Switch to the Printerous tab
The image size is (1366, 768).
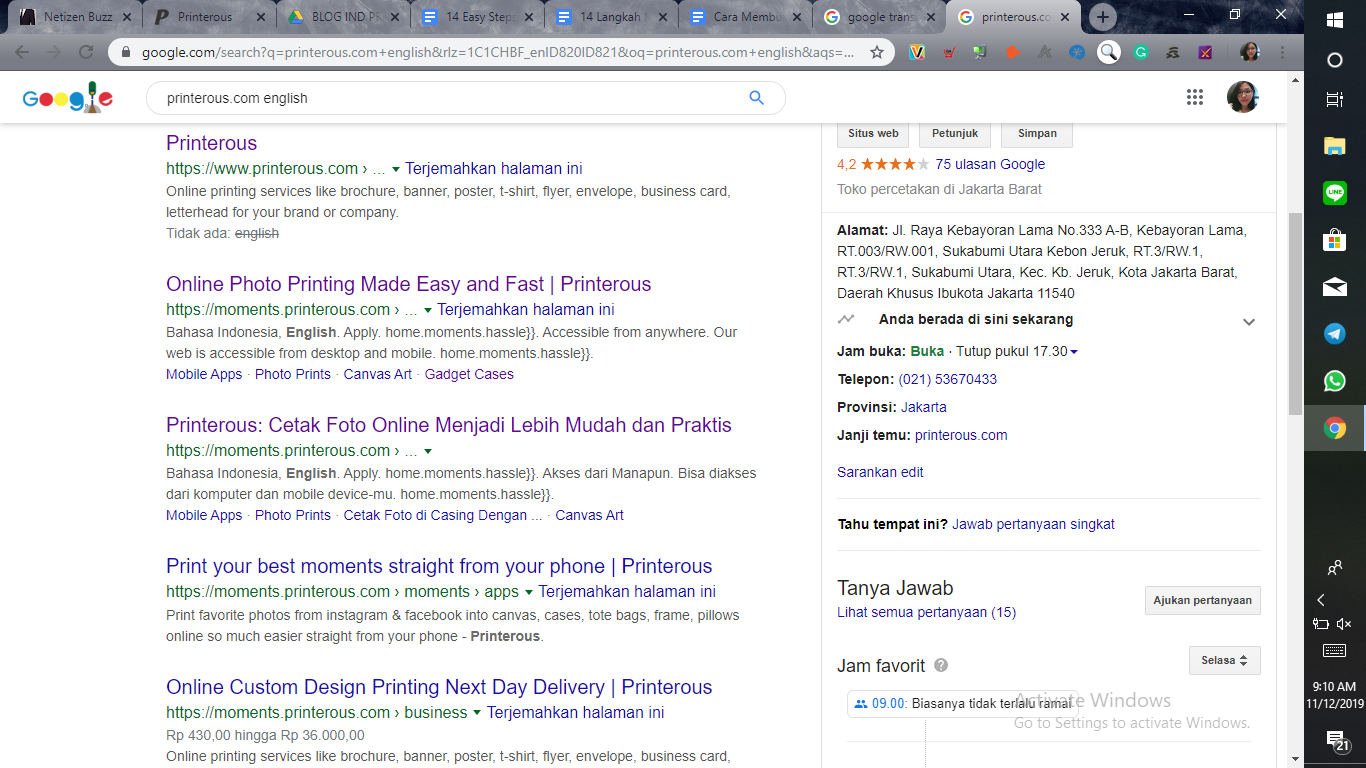(x=208, y=17)
